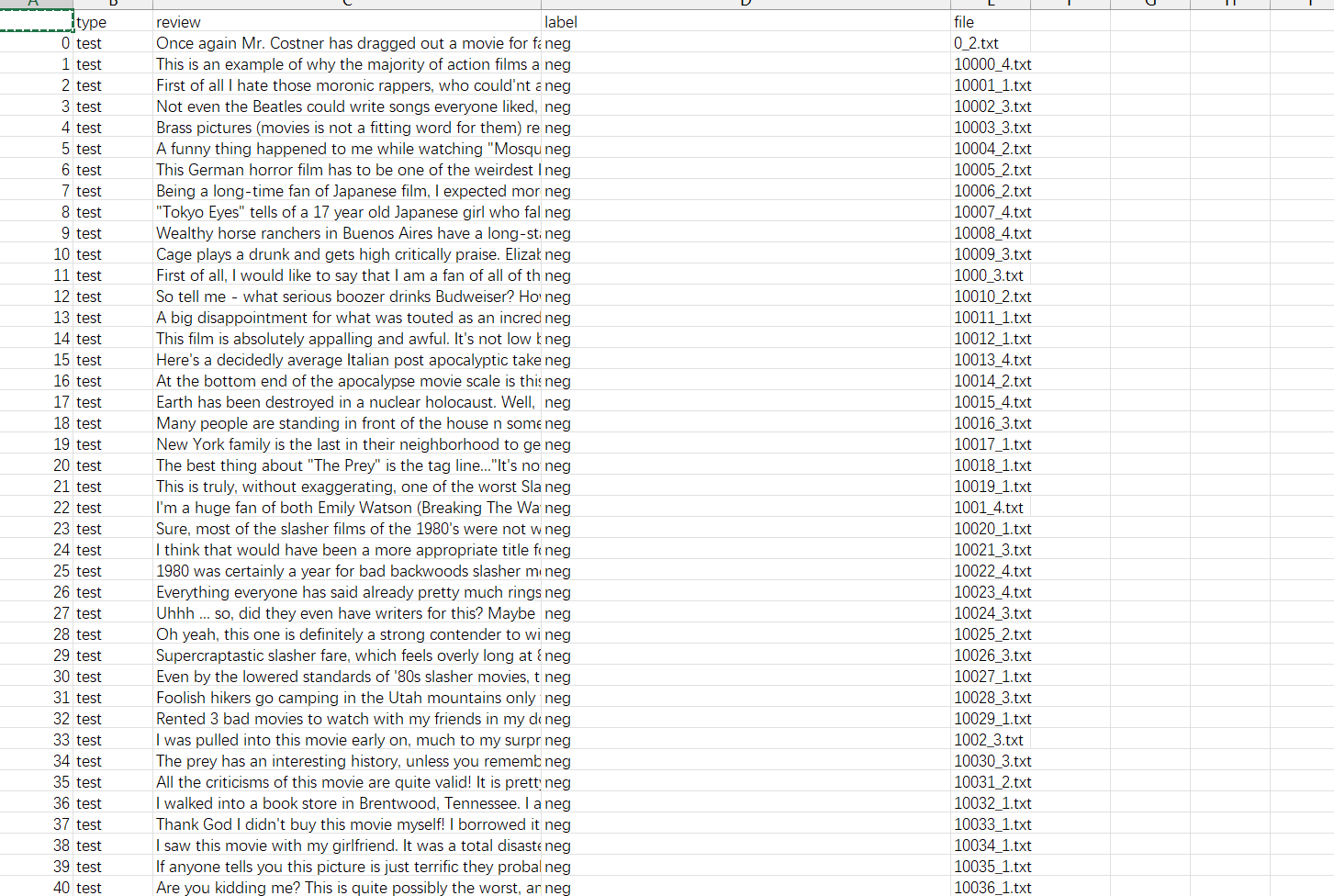Select the file cell 1002_3.txt

pyautogui.click(x=991, y=740)
